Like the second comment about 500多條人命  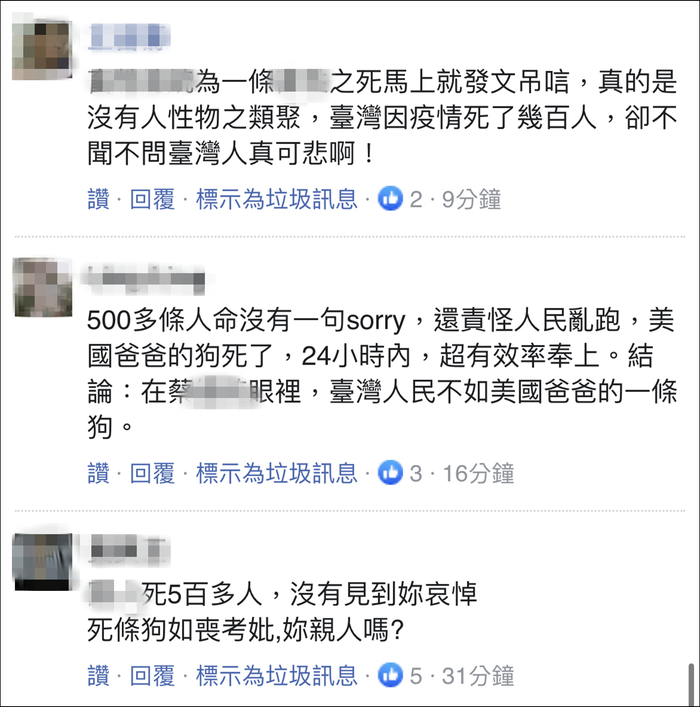(x=98, y=473)
